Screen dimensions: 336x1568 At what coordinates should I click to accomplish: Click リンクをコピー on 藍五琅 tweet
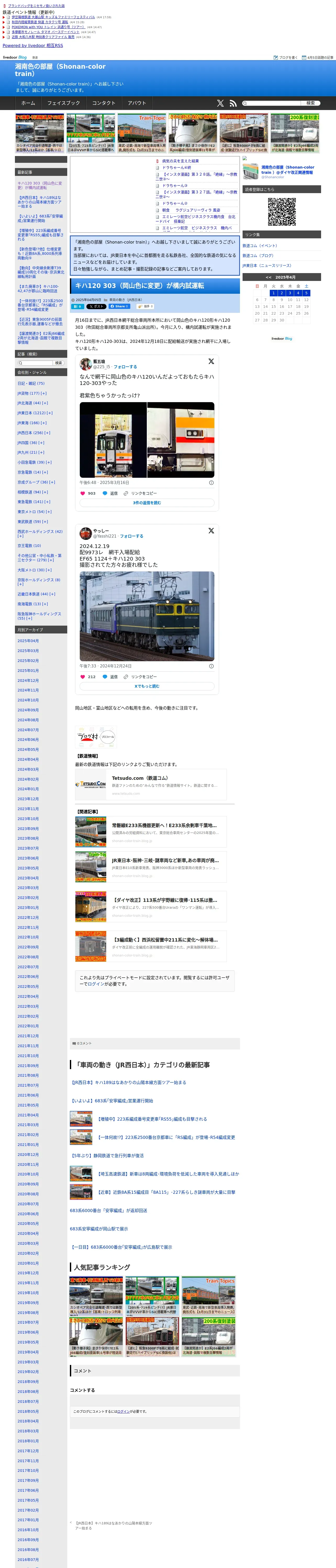pyautogui.click(x=140, y=493)
